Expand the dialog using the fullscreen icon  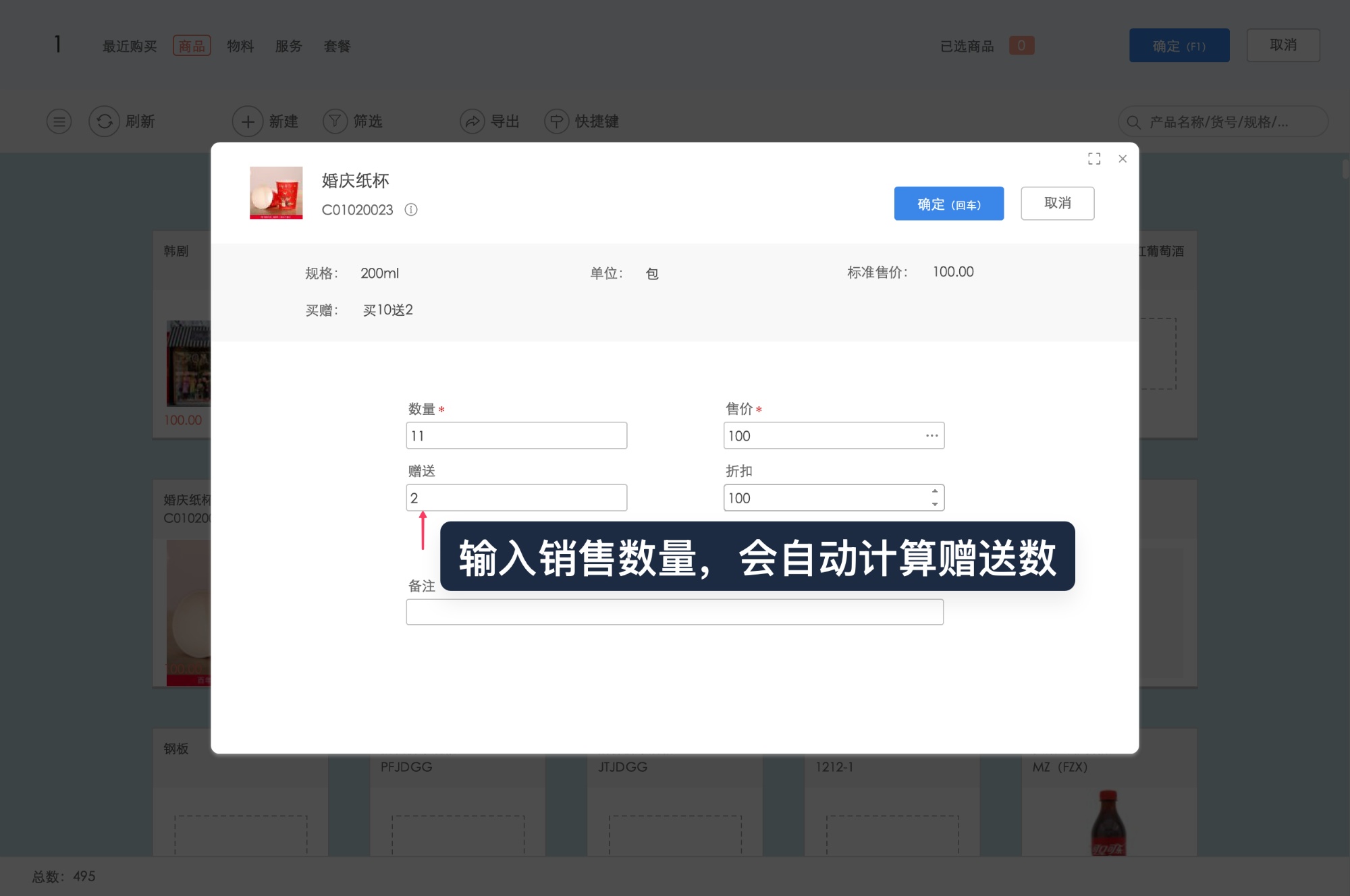(1094, 159)
